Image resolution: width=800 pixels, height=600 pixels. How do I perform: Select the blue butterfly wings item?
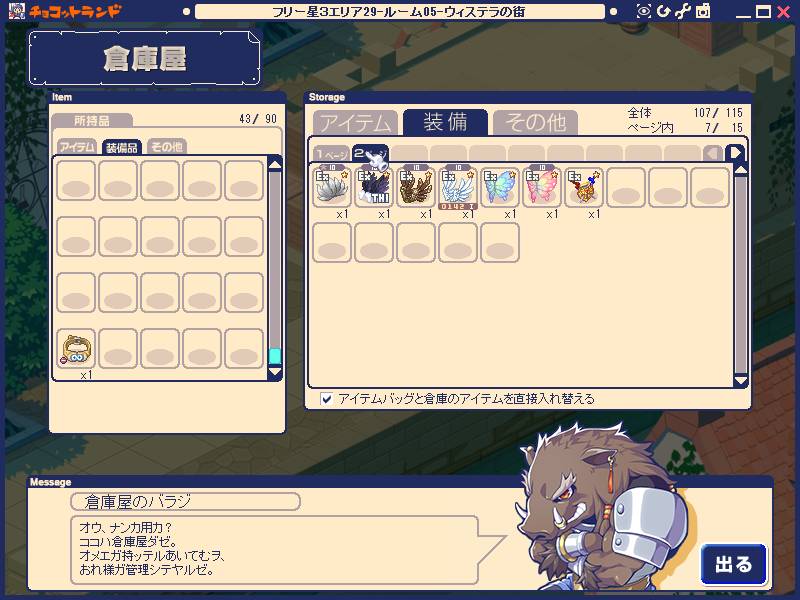click(499, 188)
